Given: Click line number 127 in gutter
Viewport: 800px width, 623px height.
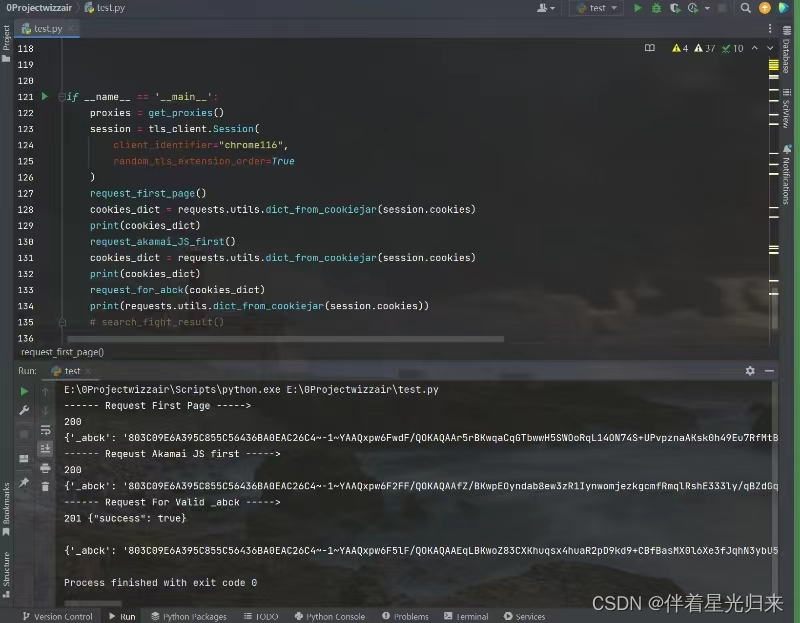Looking at the screenshot, I should [26, 193].
